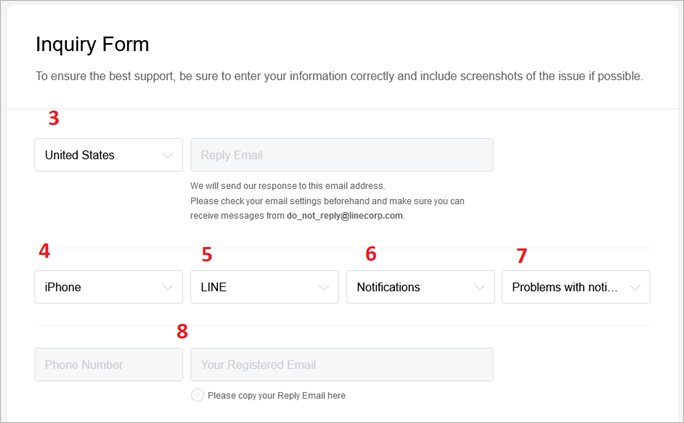Click the red number 8 label
This screenshot has height=423, width=684.
[x=182, y=331]
